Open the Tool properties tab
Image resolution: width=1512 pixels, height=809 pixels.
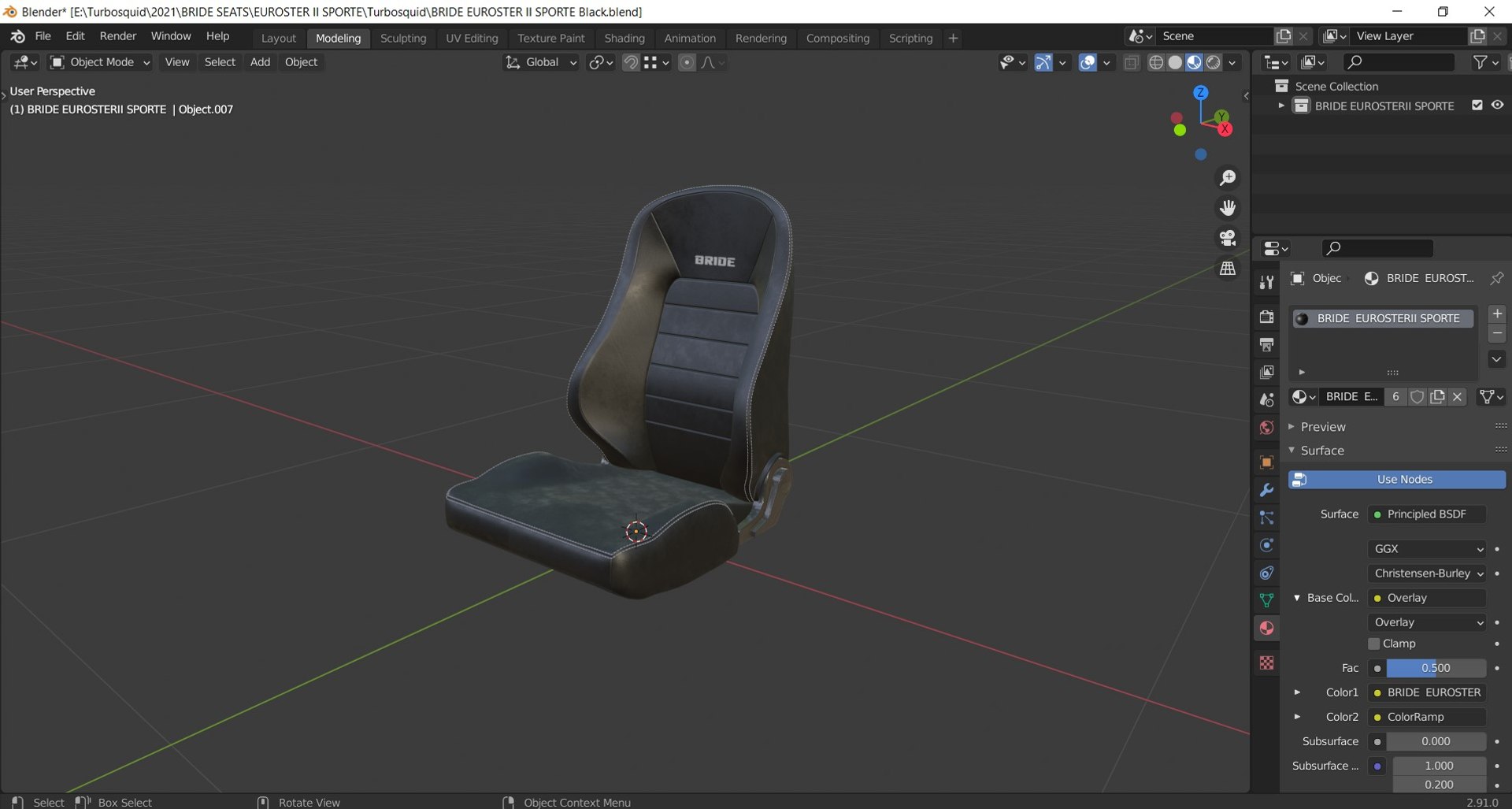click(x=1266, y=282)
